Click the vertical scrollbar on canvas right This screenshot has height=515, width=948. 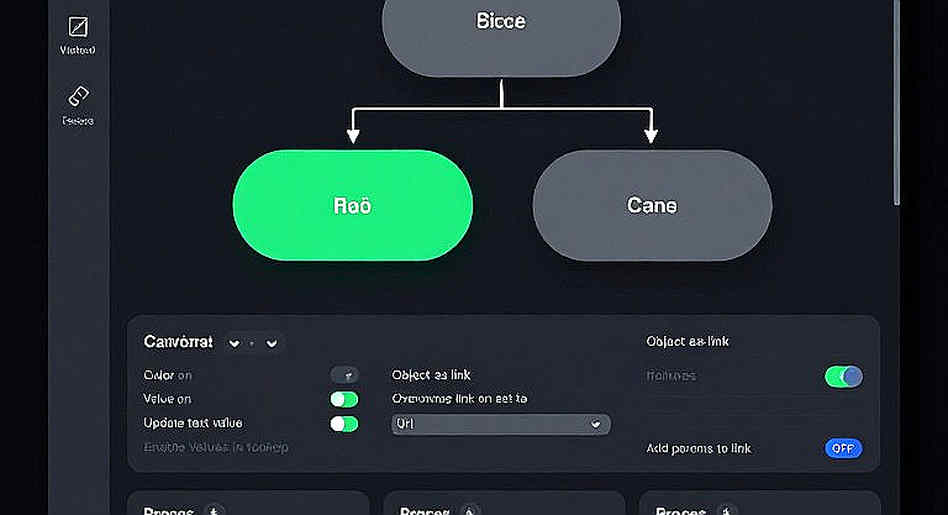(897, 103)
